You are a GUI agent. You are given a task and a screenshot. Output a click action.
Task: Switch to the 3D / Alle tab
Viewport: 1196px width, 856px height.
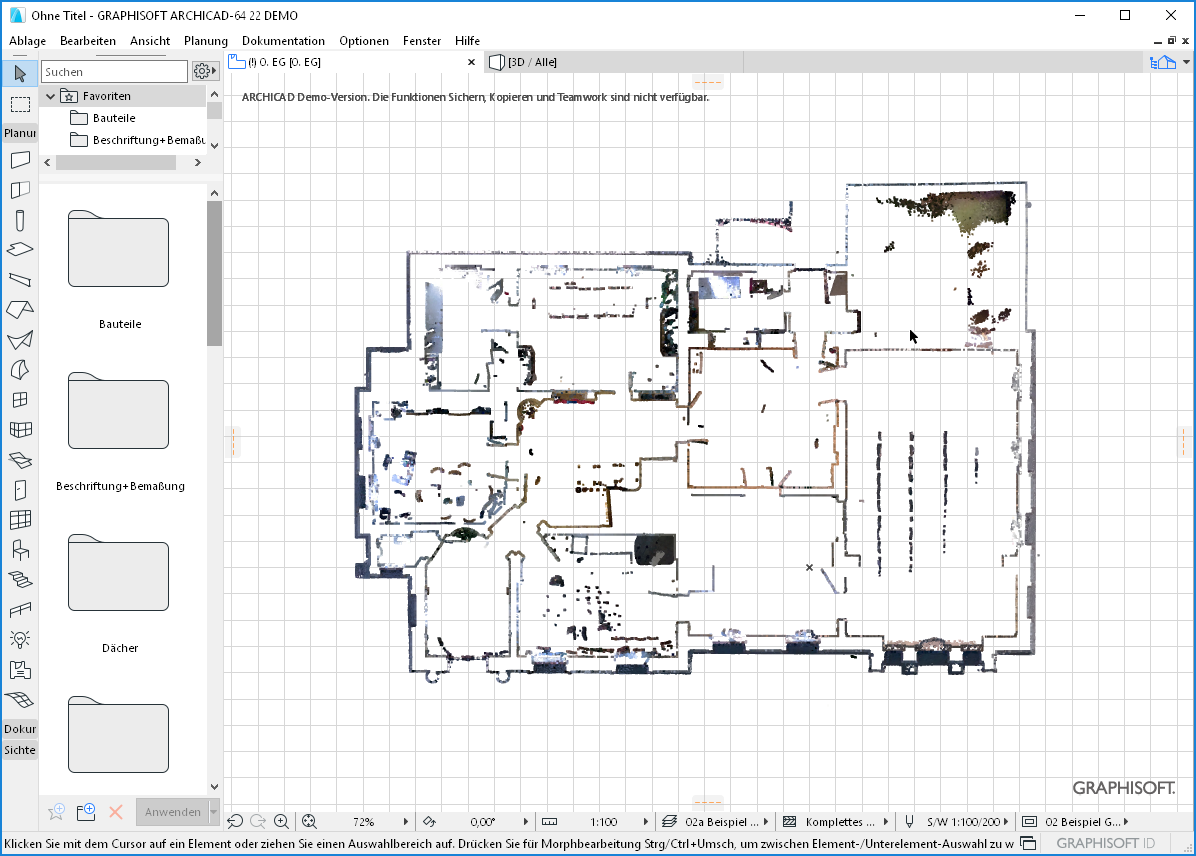pos(612,62)
